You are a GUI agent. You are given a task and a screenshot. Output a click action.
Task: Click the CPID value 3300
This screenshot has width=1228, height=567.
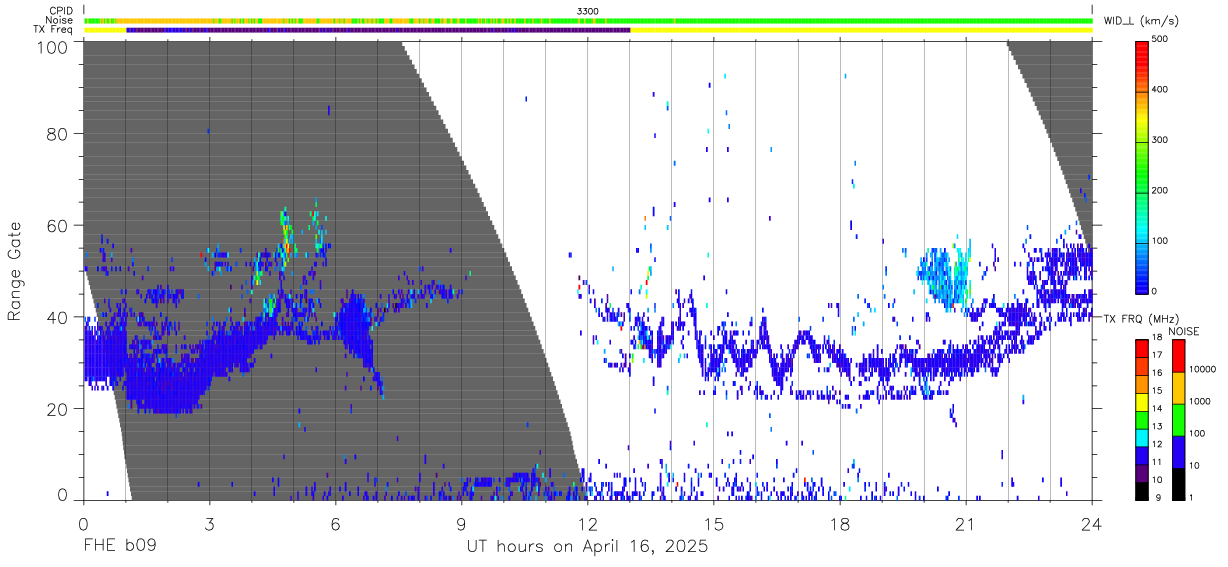tap(588, 11)
